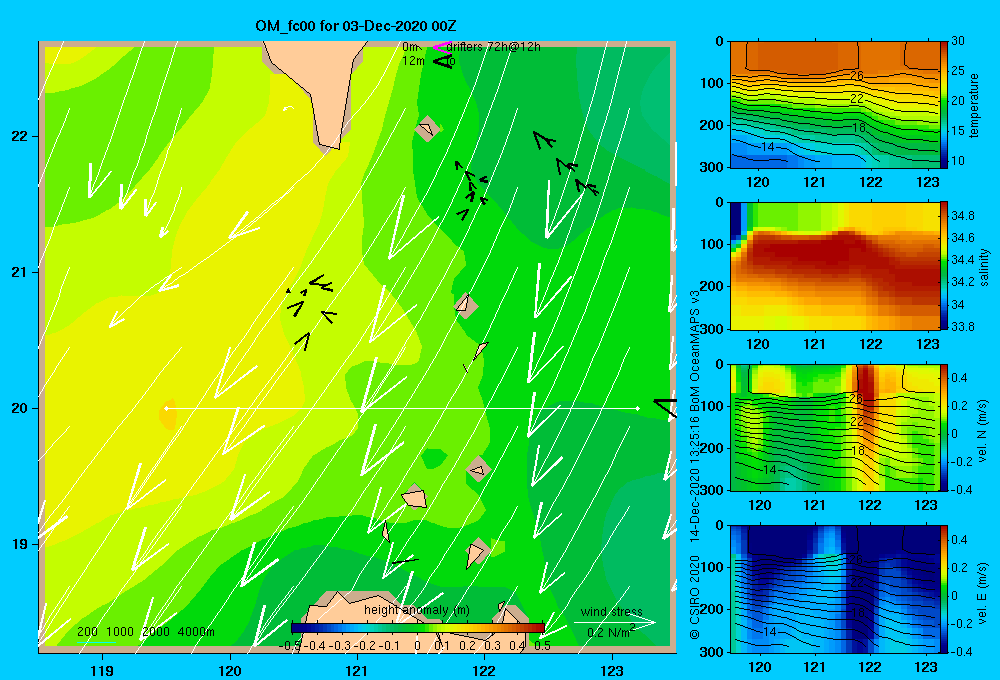Click the '34.8' tick on salinity colorbar
The width and height of the screenshot is (1000, 680).
pyautogui.click(x=962, y=216)
